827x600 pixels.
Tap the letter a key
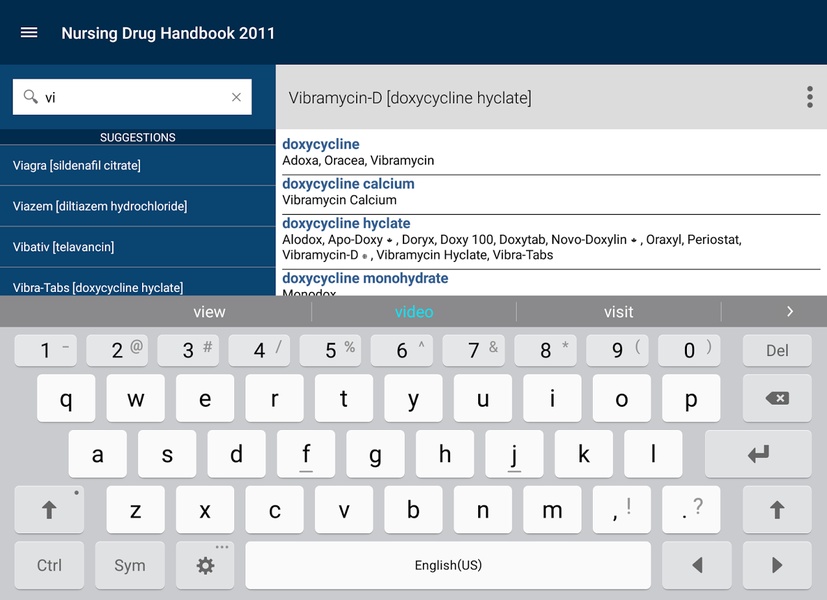point(98,454)
